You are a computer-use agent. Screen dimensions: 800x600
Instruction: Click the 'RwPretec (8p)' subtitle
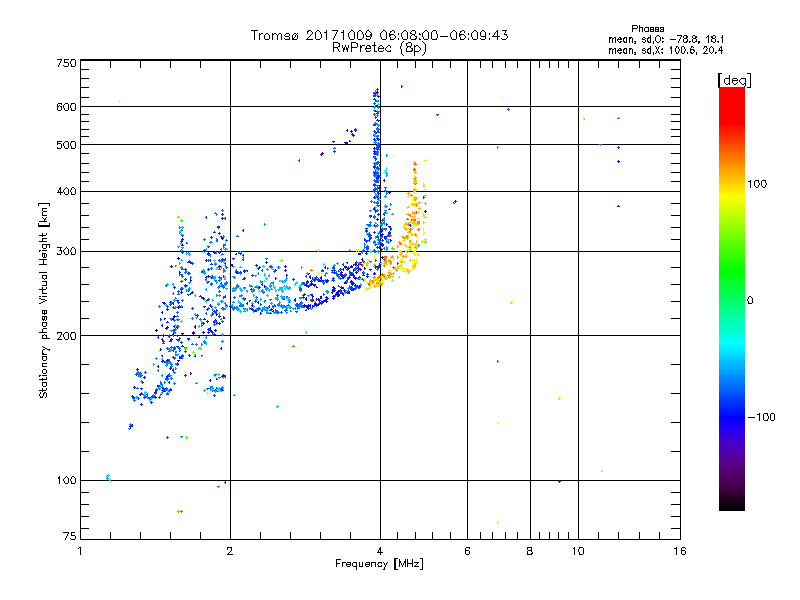tap(379, 48)
